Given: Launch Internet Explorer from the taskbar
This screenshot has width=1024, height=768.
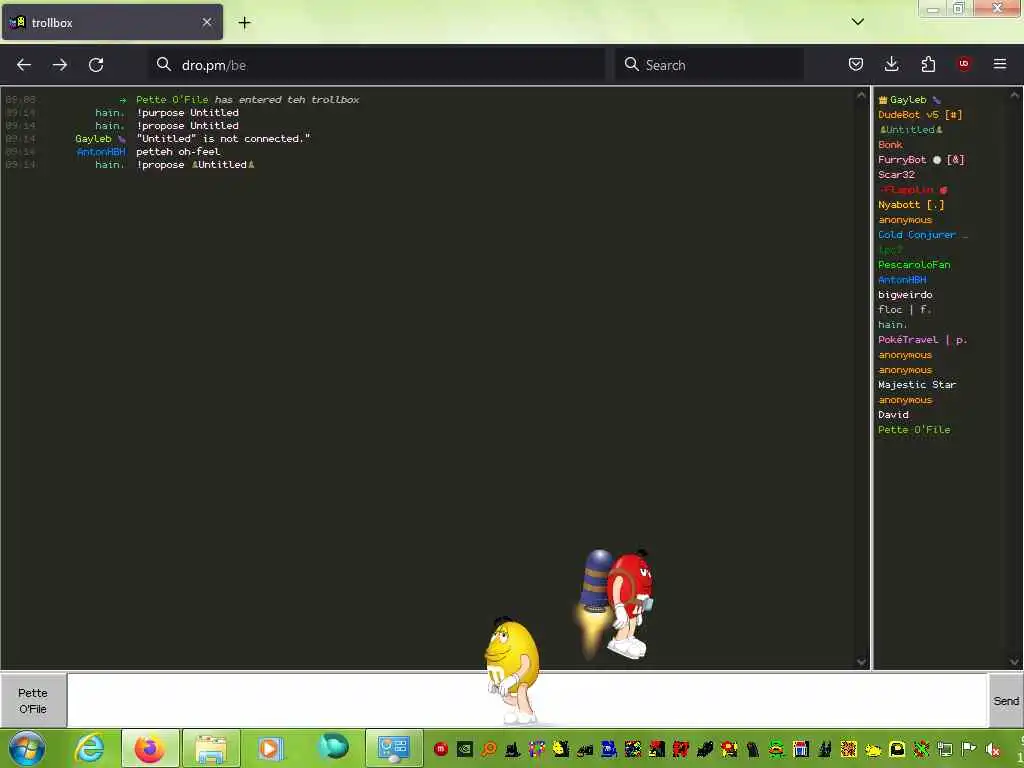Looking at the screenshot, I should tap(89, 748).
